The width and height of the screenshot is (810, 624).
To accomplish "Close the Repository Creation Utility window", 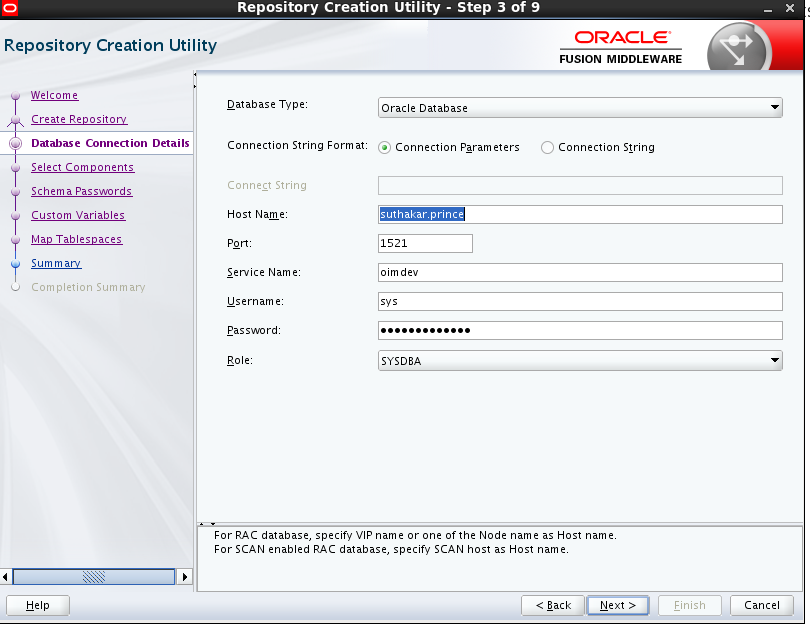I will (790, 8).
